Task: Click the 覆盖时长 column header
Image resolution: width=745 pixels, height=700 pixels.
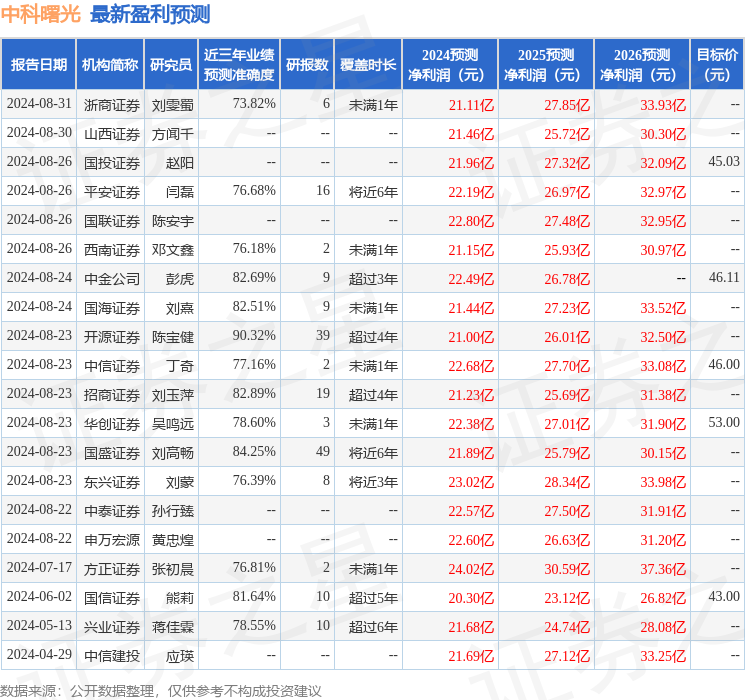Action: click(368, 65)
